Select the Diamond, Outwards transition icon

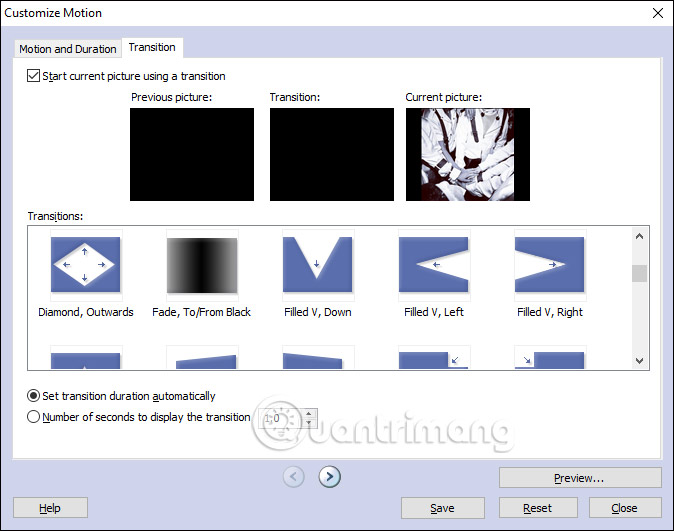86,264
